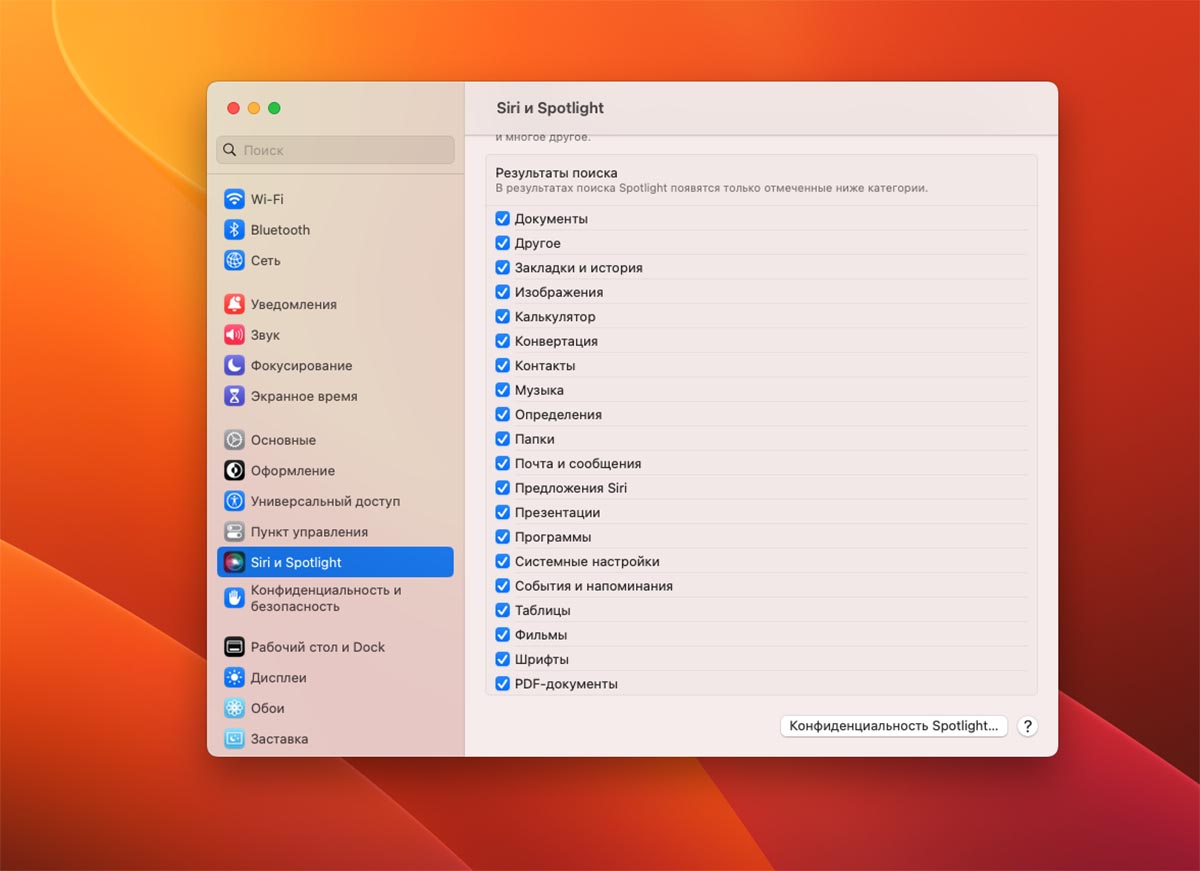This screenshot has height=871, width=1200.
Task: Open Пункт управления in sidebar
Action: pos(309,532)
